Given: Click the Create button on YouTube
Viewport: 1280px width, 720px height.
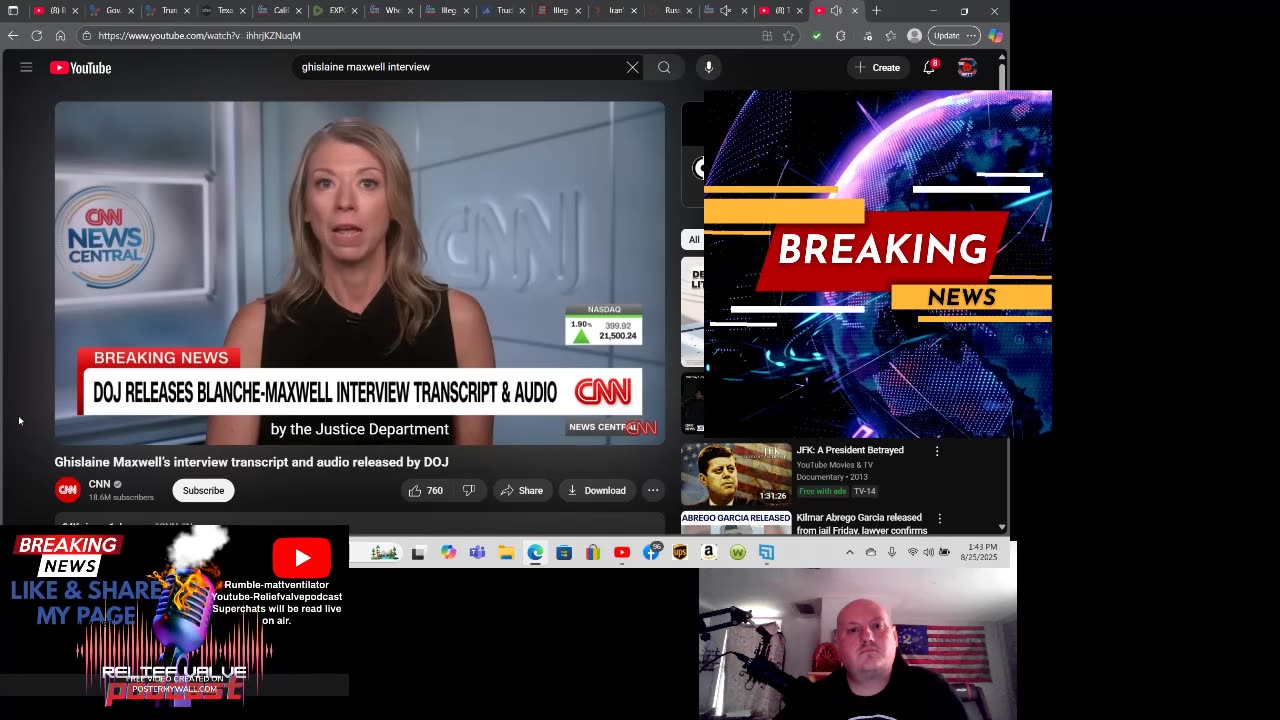Looking at the screenshot, I should pos(877,67).
